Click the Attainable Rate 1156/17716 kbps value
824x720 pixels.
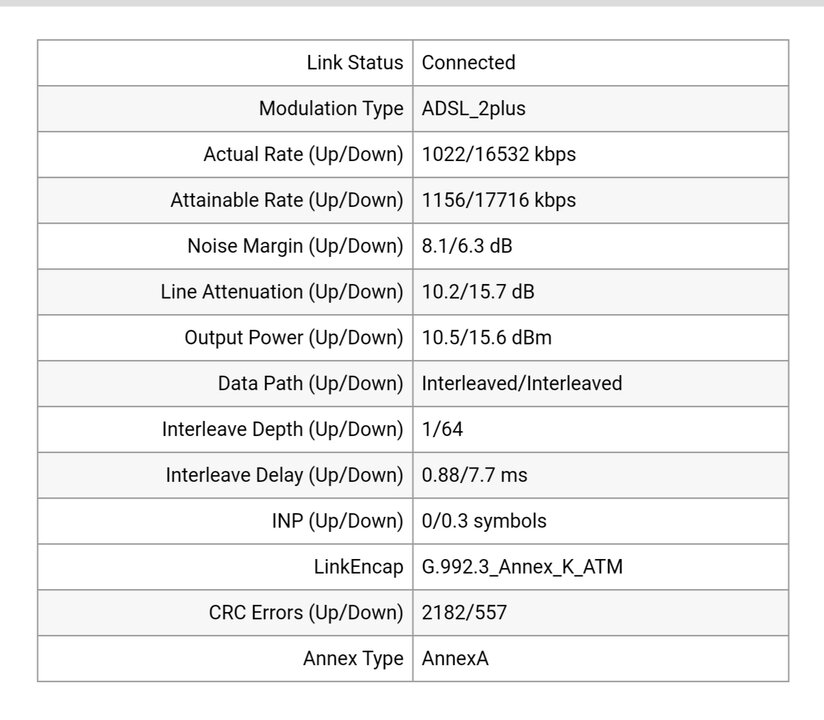pyautogui.click(x=499, y=200)
